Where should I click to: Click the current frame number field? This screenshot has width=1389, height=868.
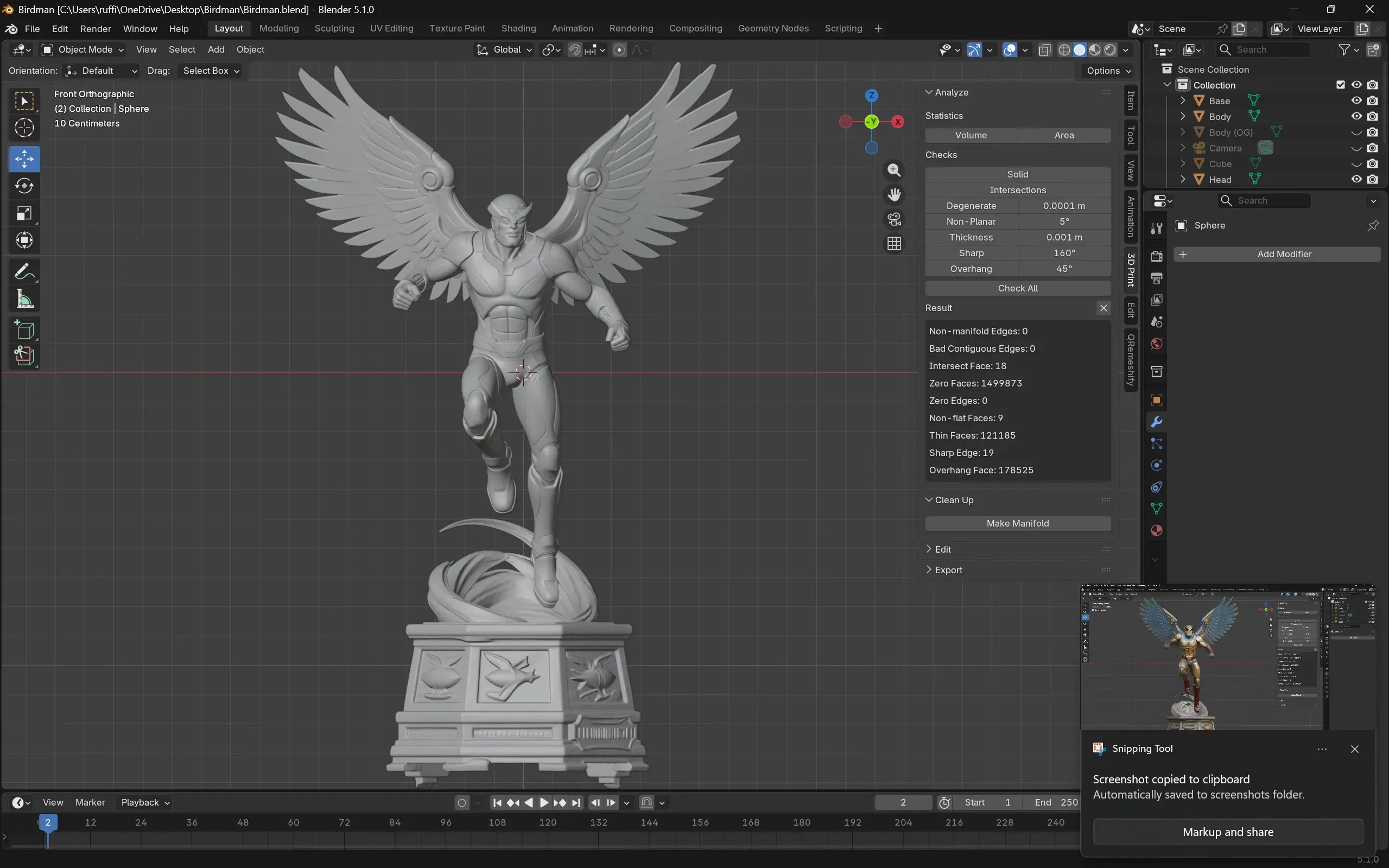(x=903, y=802)
